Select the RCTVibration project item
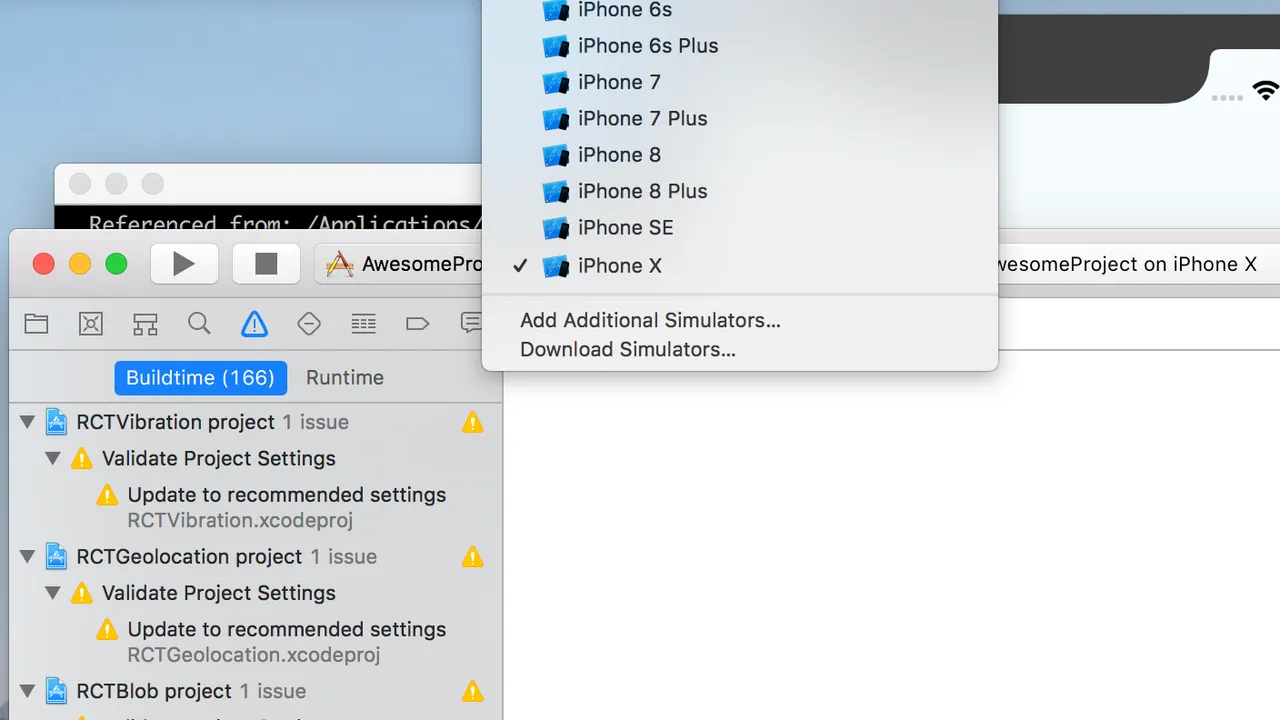 pos(255,422)
